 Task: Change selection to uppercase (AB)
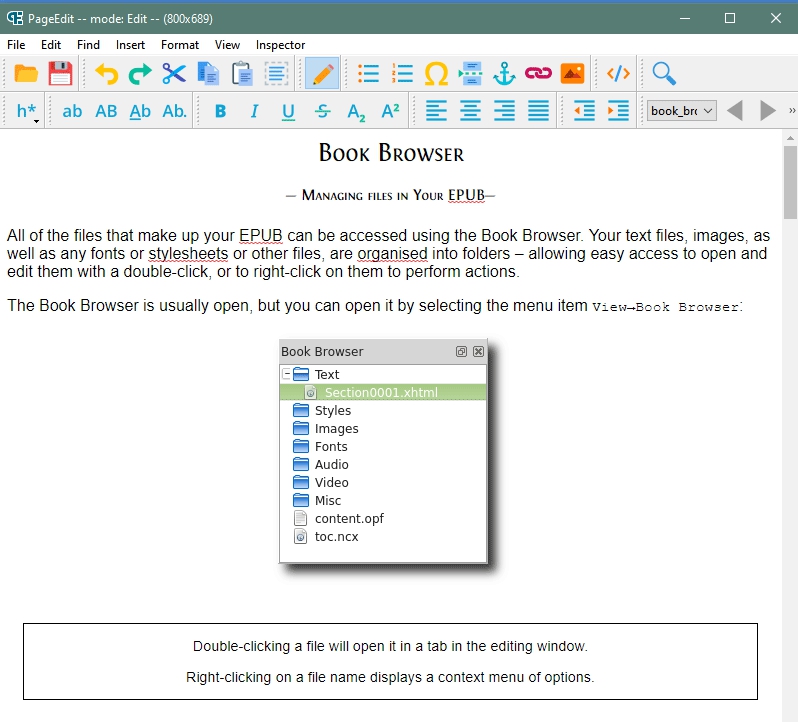[x=106, y=111]
